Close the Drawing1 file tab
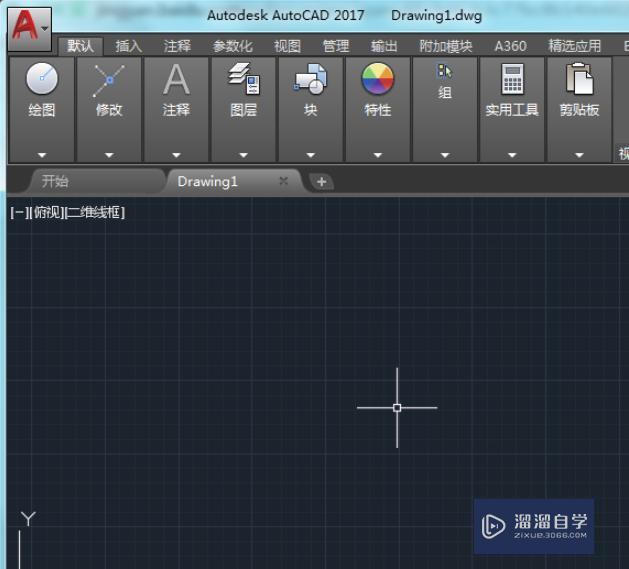Image resolution: width=629 pixels, height=569 pixels. pos(284,181)
